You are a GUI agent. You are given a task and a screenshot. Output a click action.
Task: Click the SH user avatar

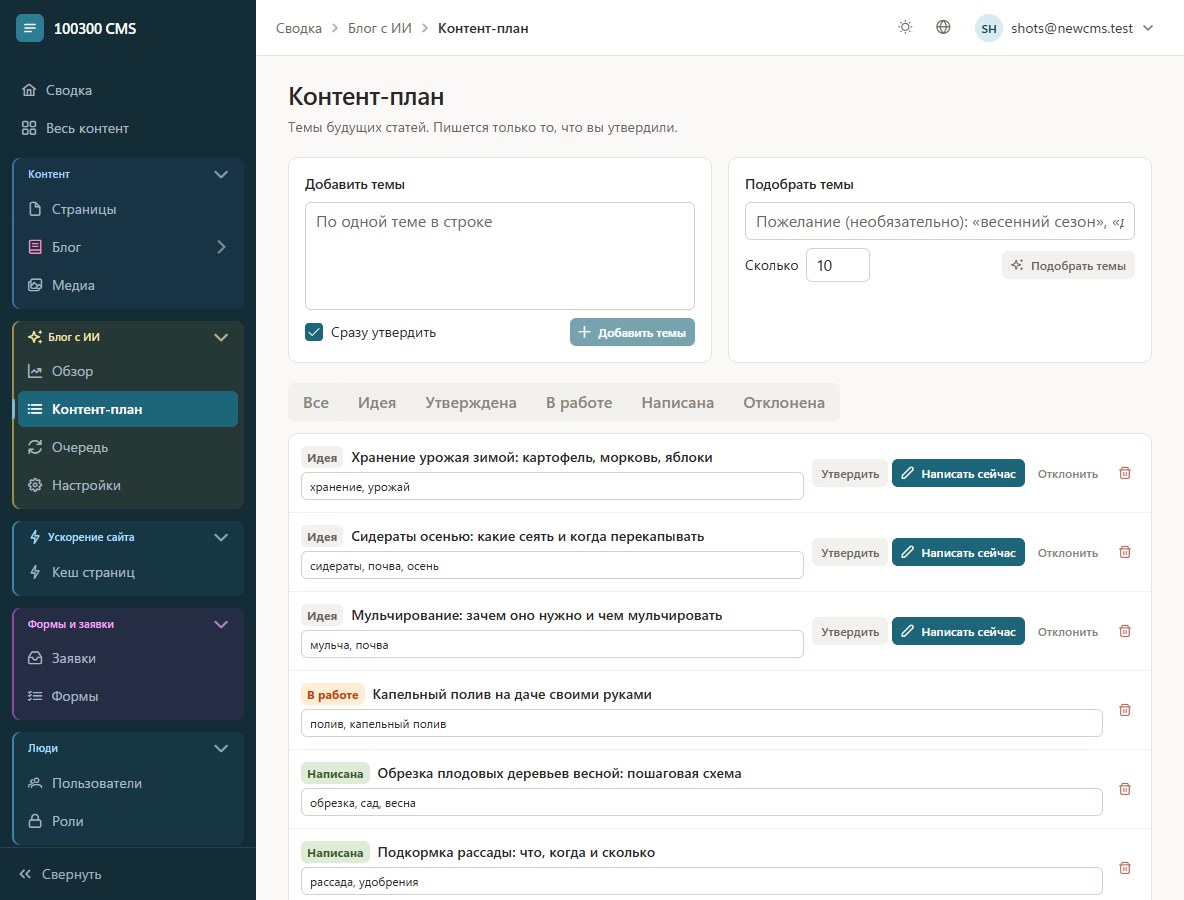click(988, 29)
